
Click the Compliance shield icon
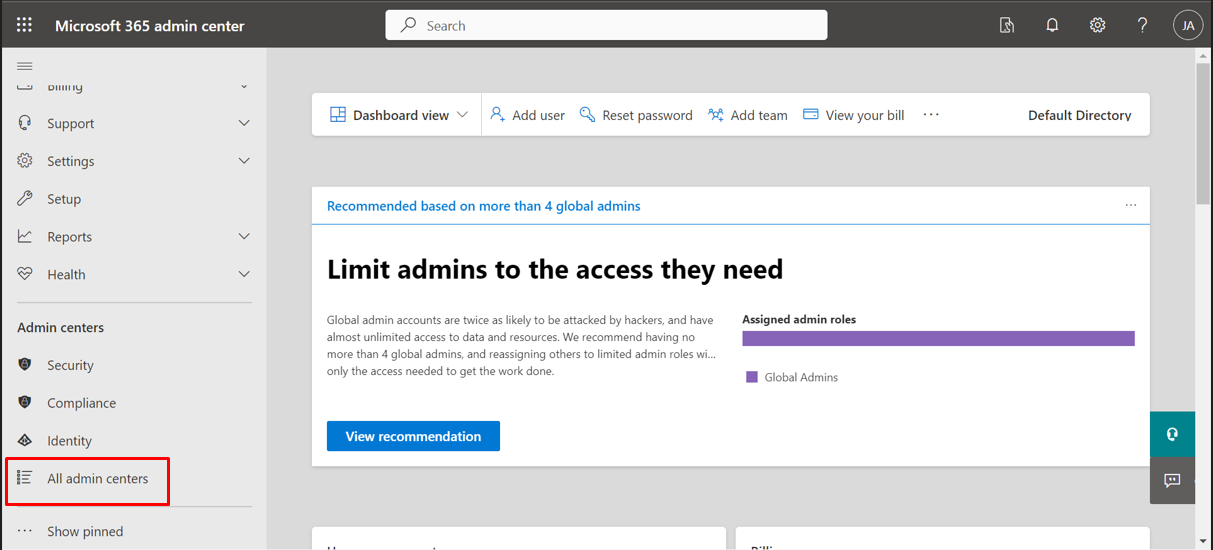coord(25,403)
